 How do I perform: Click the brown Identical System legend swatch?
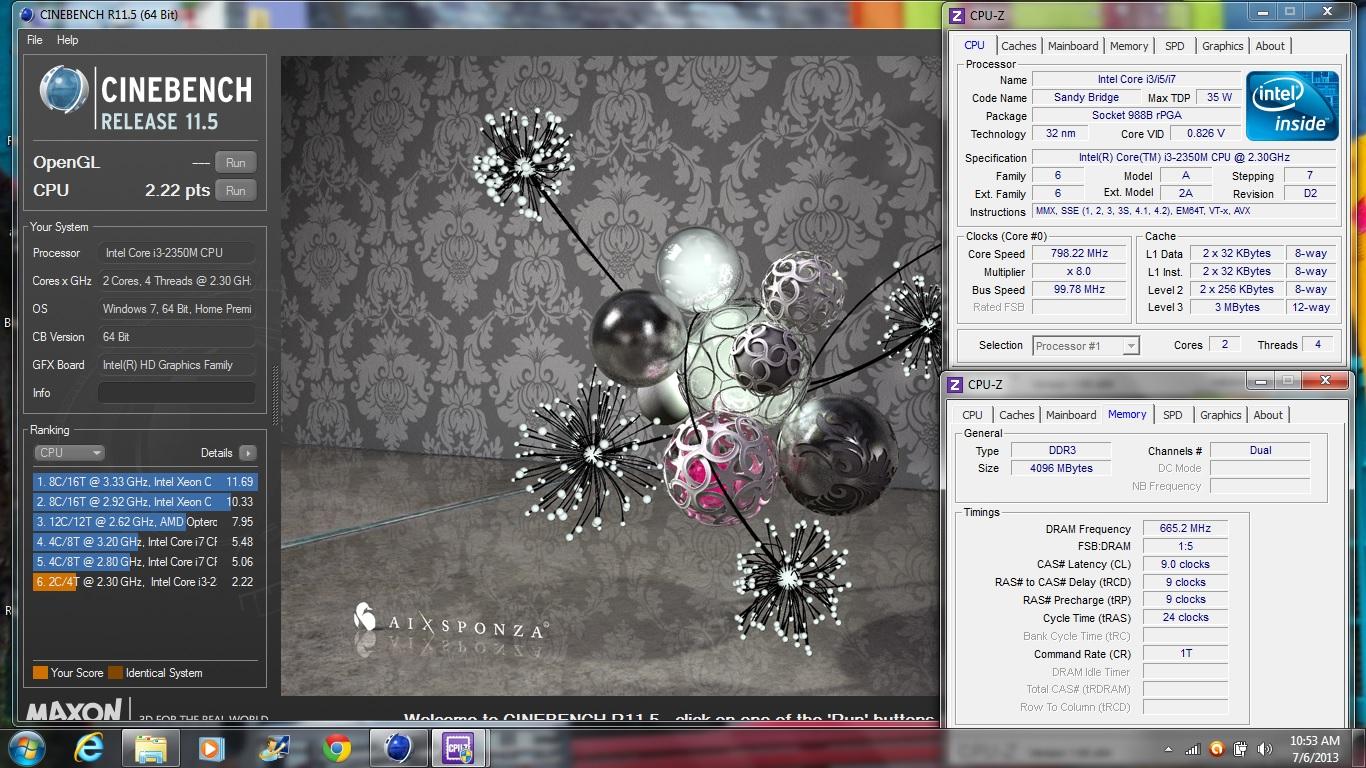pyautogui.click(x=115, y=673)
